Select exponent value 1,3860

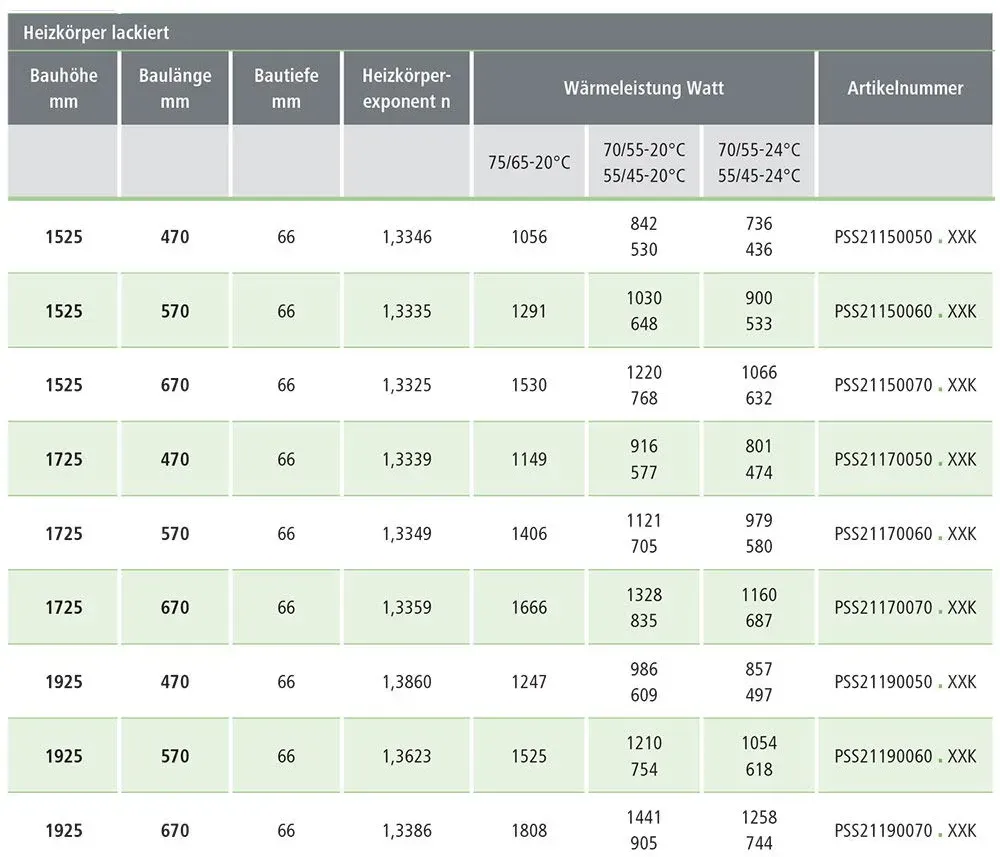(407, 682)
